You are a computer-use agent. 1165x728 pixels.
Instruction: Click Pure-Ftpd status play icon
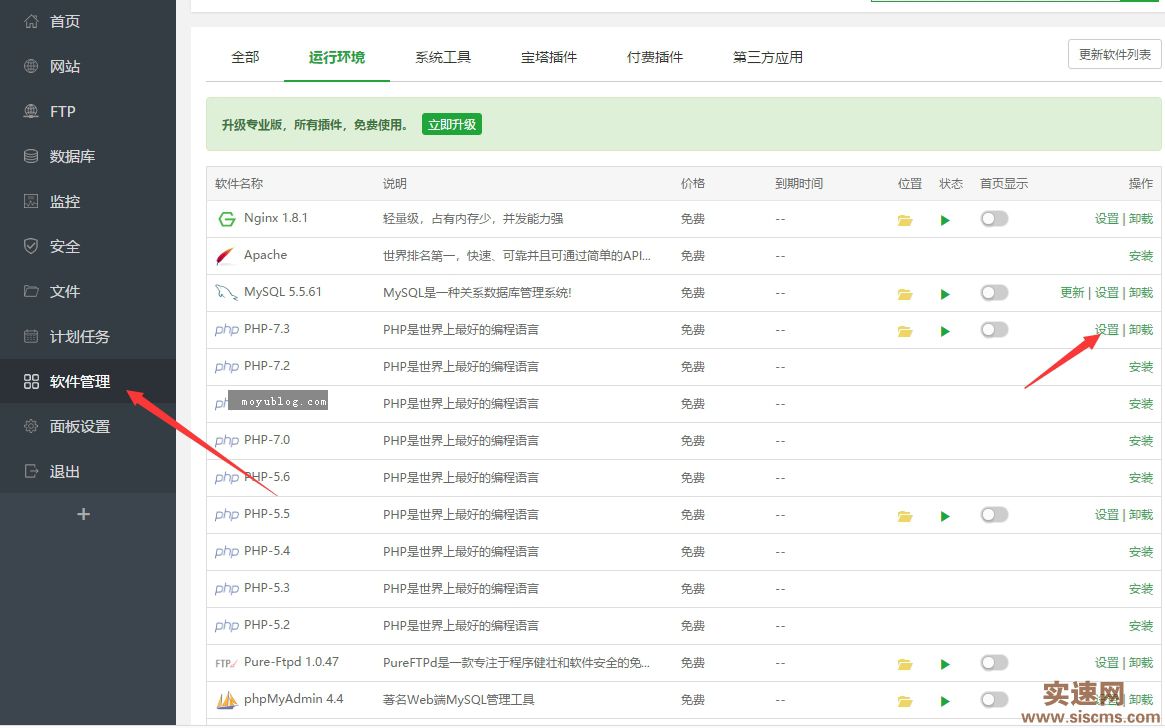[x=945, y=664]
